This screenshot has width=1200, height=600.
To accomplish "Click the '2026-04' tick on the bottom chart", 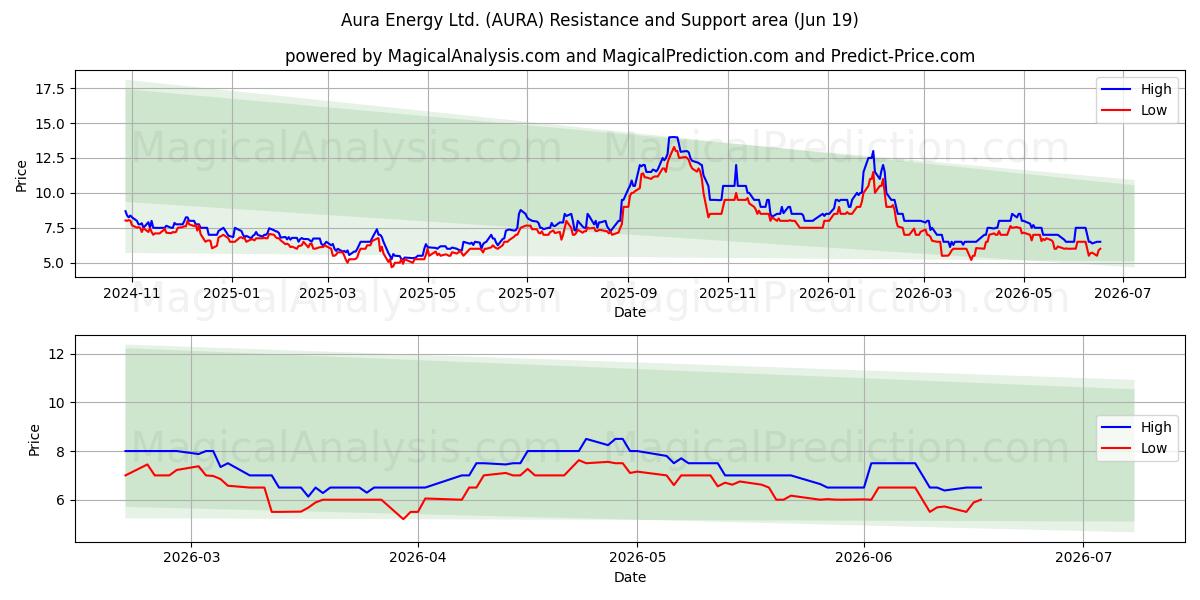I will (x=418, y=558).
